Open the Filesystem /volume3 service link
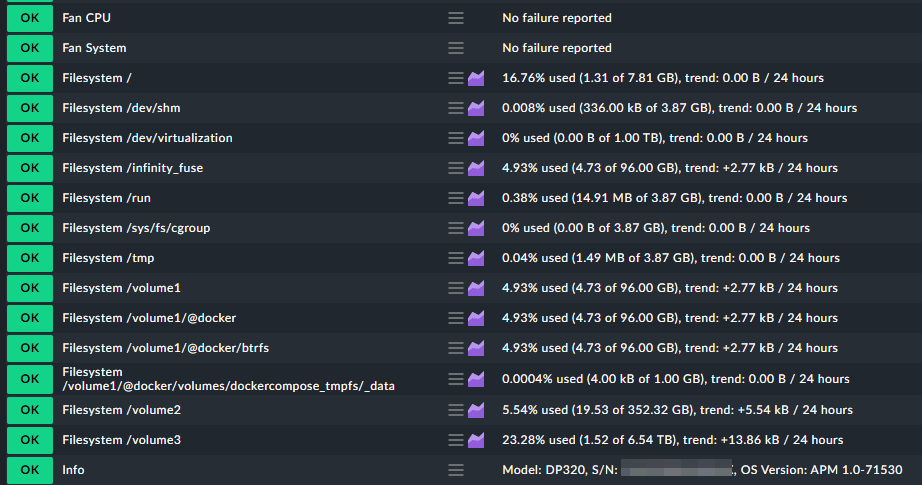The width and height of the screenshot is (922, 485). tap(122, 440)
